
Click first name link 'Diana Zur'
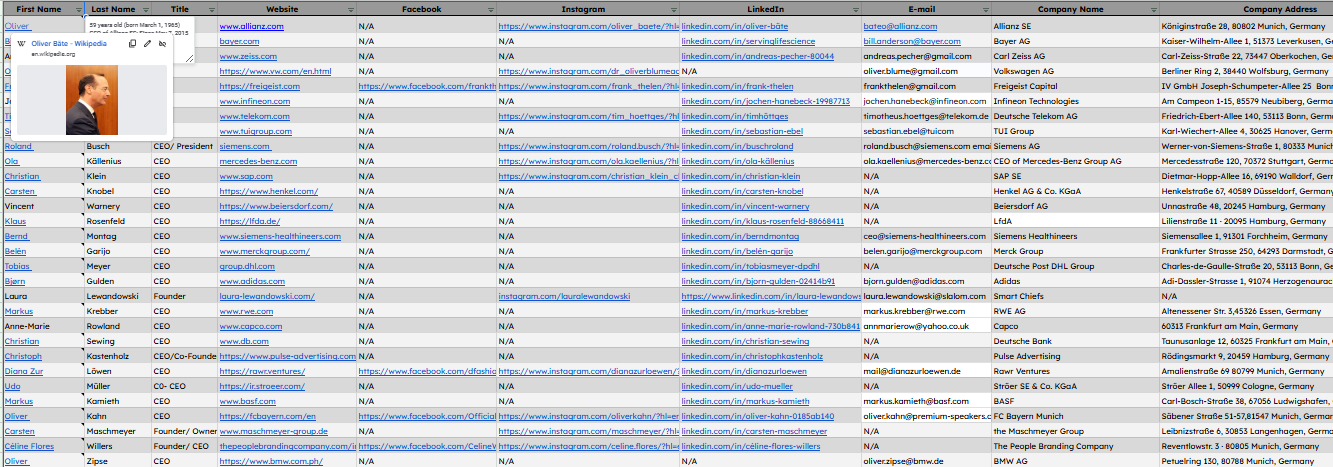[x=24, y=371]
